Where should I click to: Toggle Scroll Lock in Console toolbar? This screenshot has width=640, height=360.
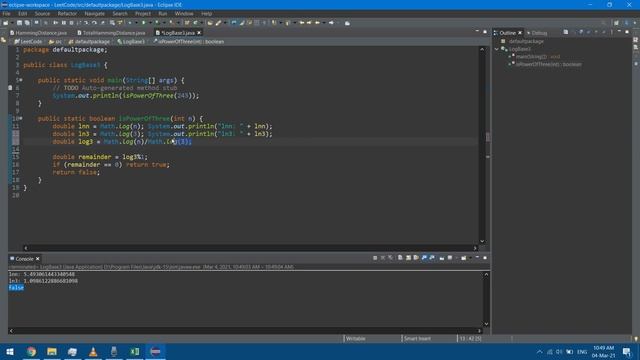[408, 258]
